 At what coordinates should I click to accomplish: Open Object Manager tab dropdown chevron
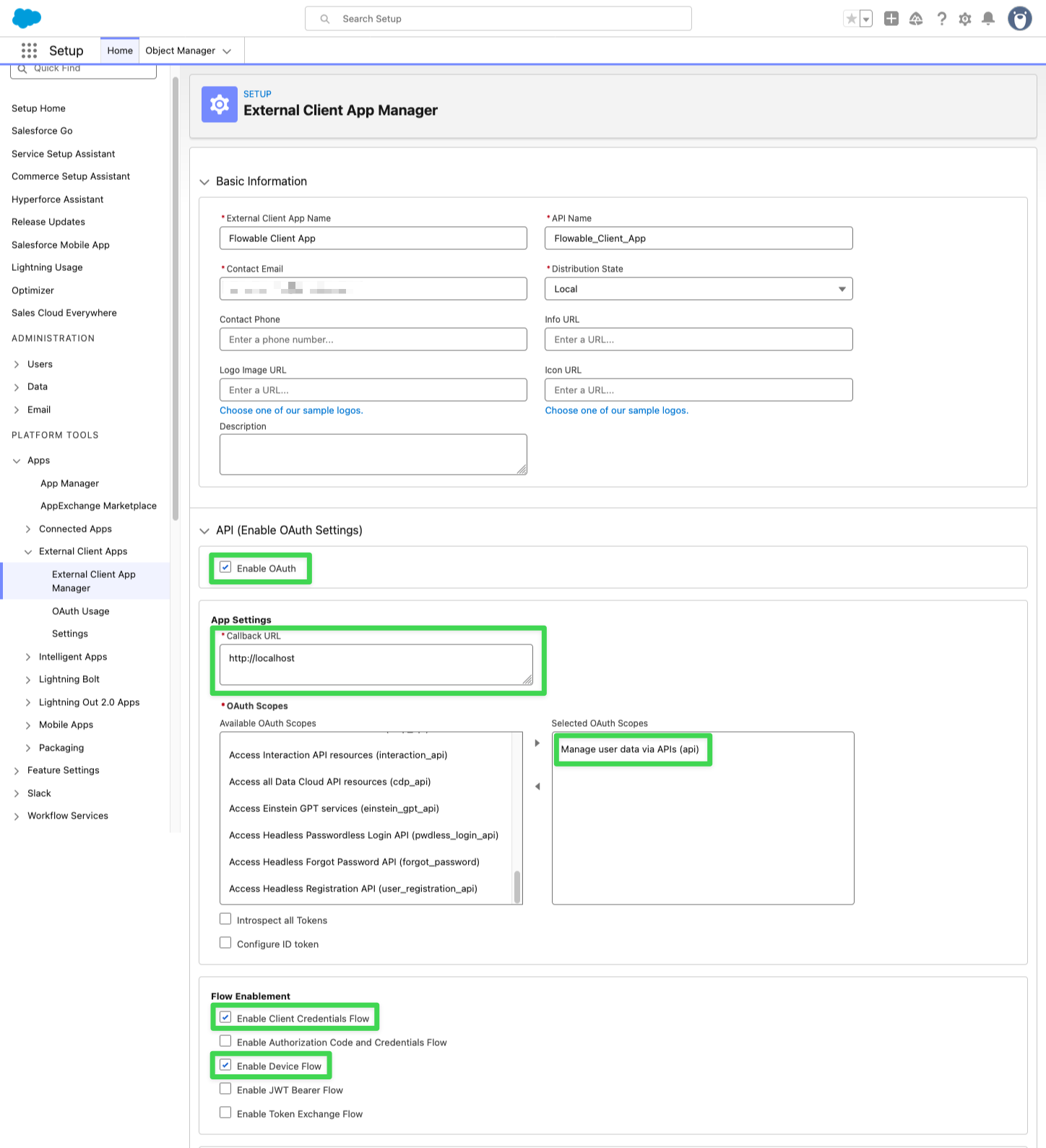pyautogui.click(x=227, y=51)
